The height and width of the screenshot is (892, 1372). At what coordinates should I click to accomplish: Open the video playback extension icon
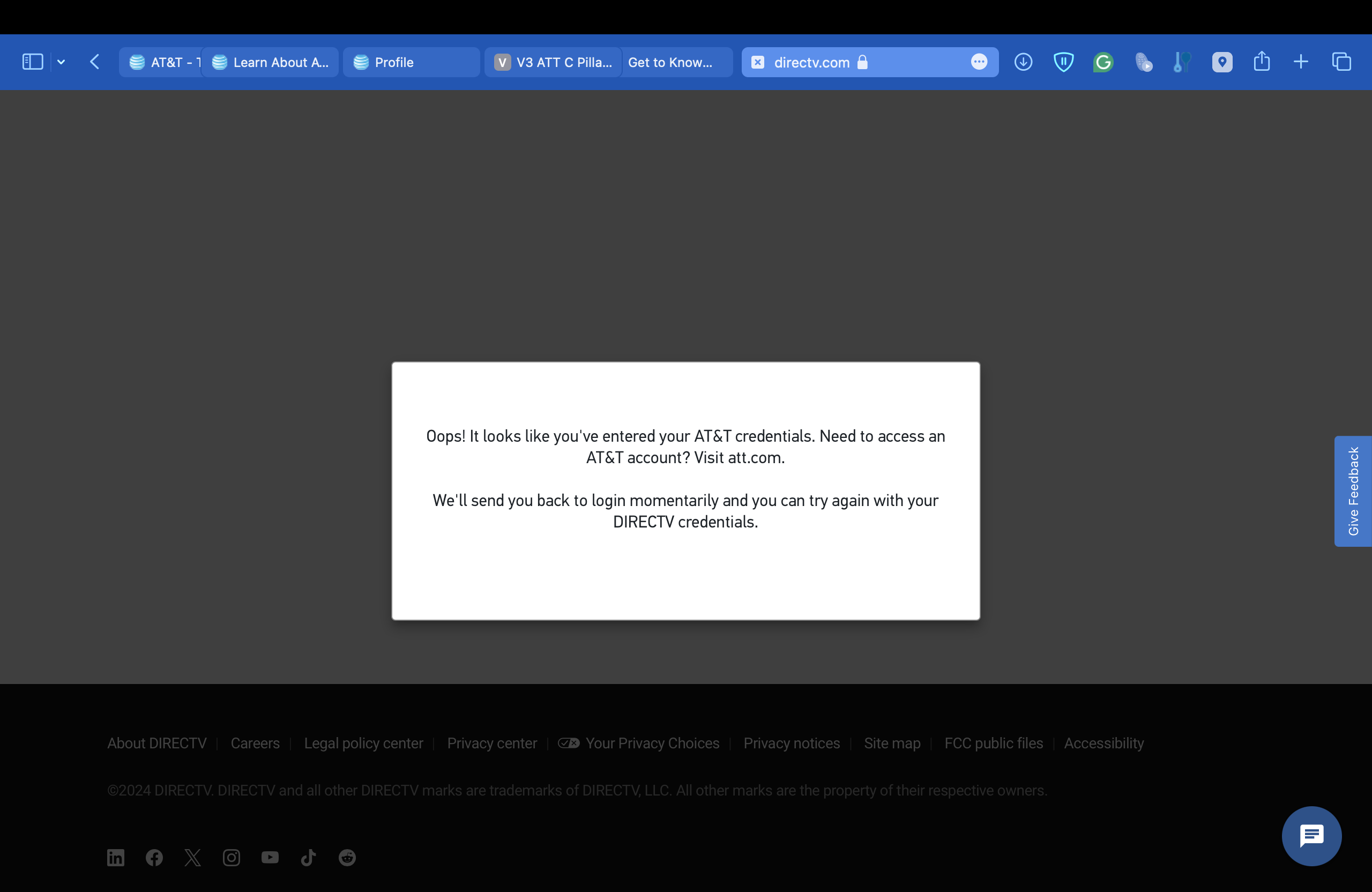[1143, 62]
